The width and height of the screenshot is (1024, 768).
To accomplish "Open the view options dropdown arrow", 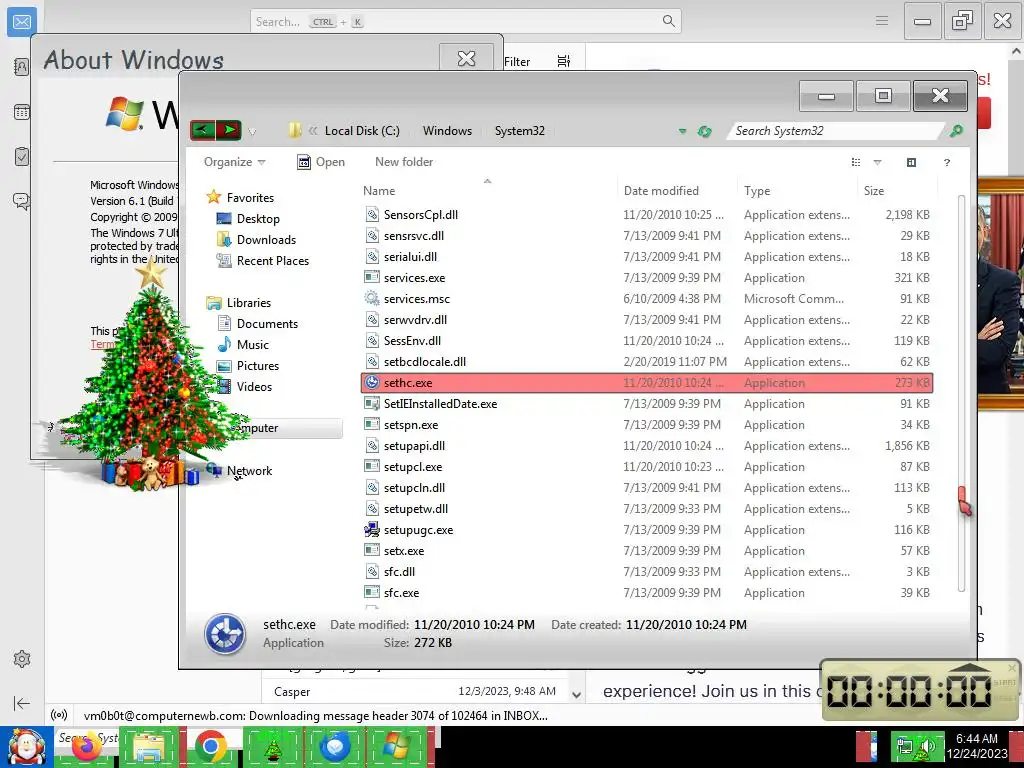I will (x=877, y=162).
